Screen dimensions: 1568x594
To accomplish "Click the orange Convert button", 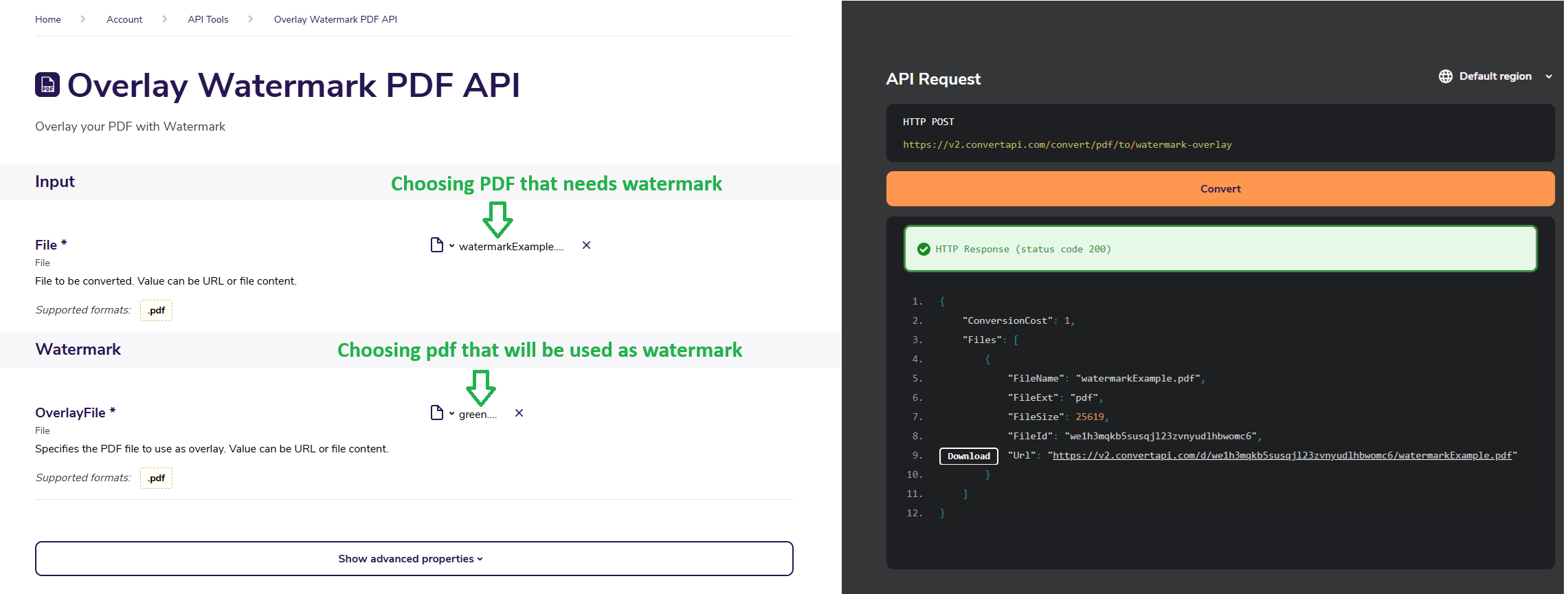I will pyautogui.click(x=1220, y=188).
